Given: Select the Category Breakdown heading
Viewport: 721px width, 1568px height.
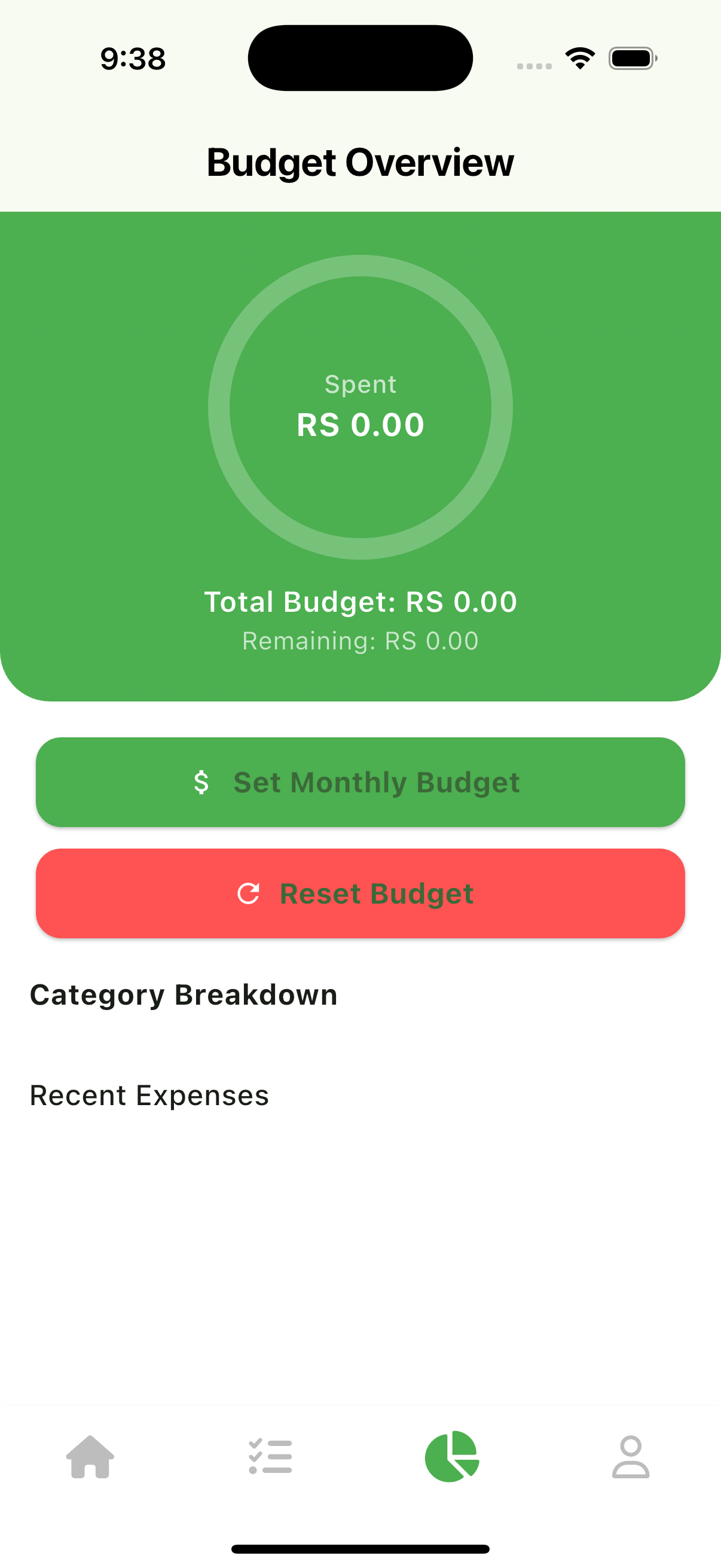Looking at the screenshot, I should tap(184, 995).
